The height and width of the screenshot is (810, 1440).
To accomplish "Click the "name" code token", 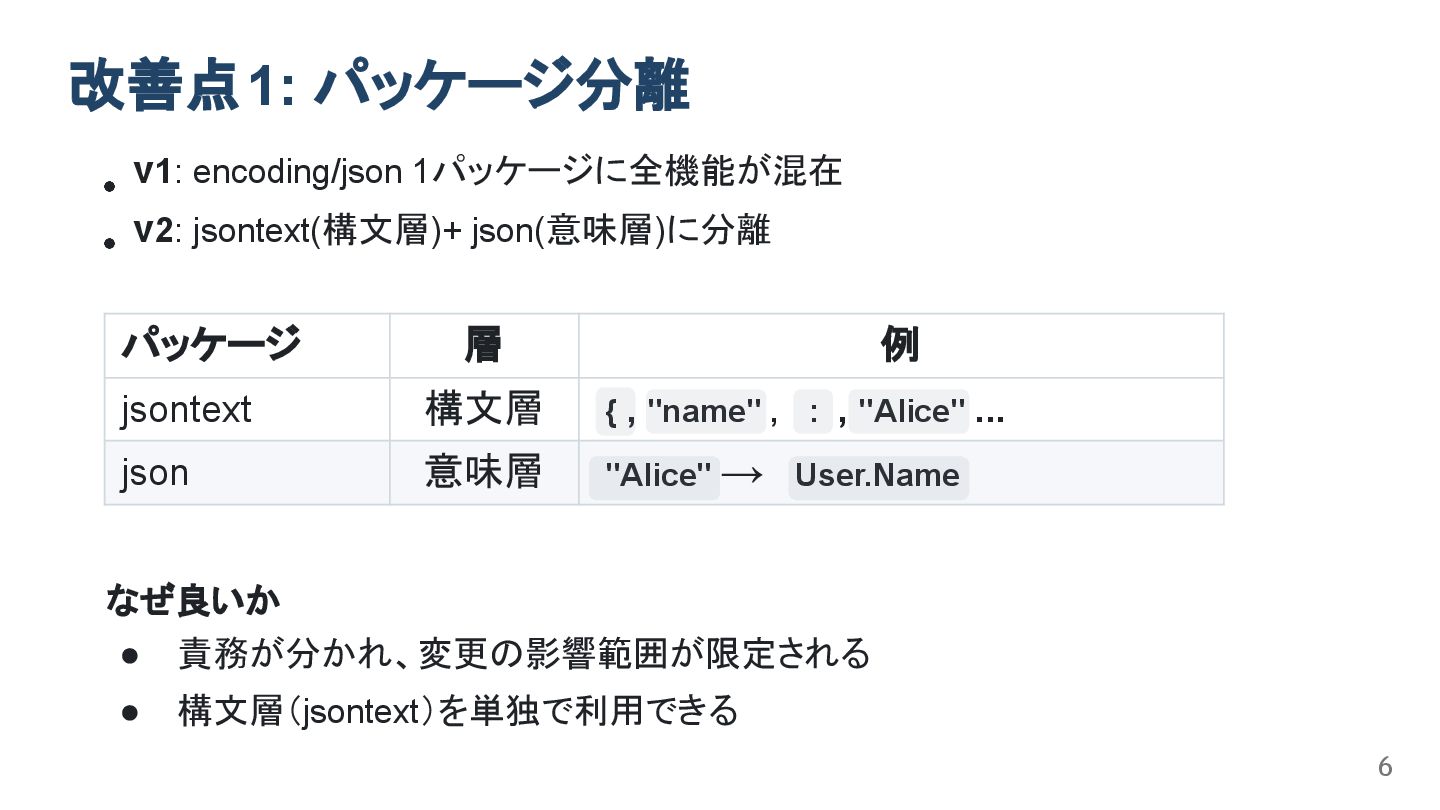I will 705,412.
